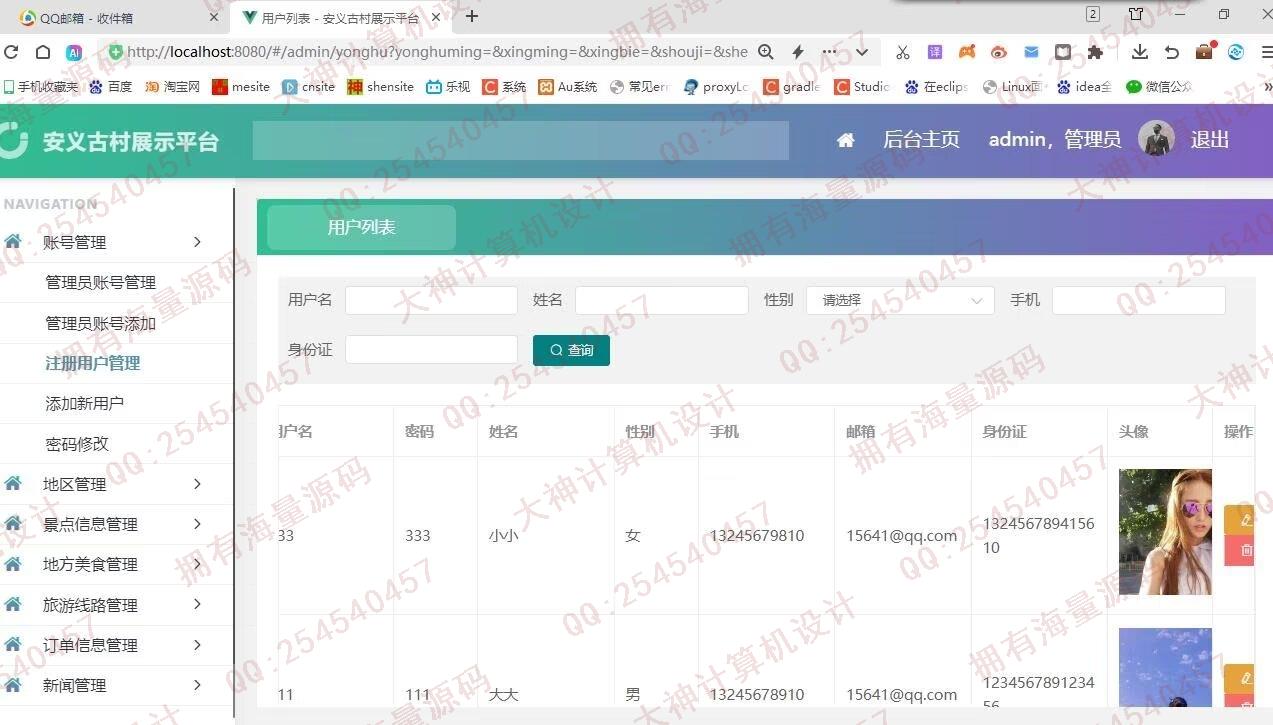This screenshot has height=725, width=1273.
Task: Click the 查询 search button
Action: click(x=571, y=350)
